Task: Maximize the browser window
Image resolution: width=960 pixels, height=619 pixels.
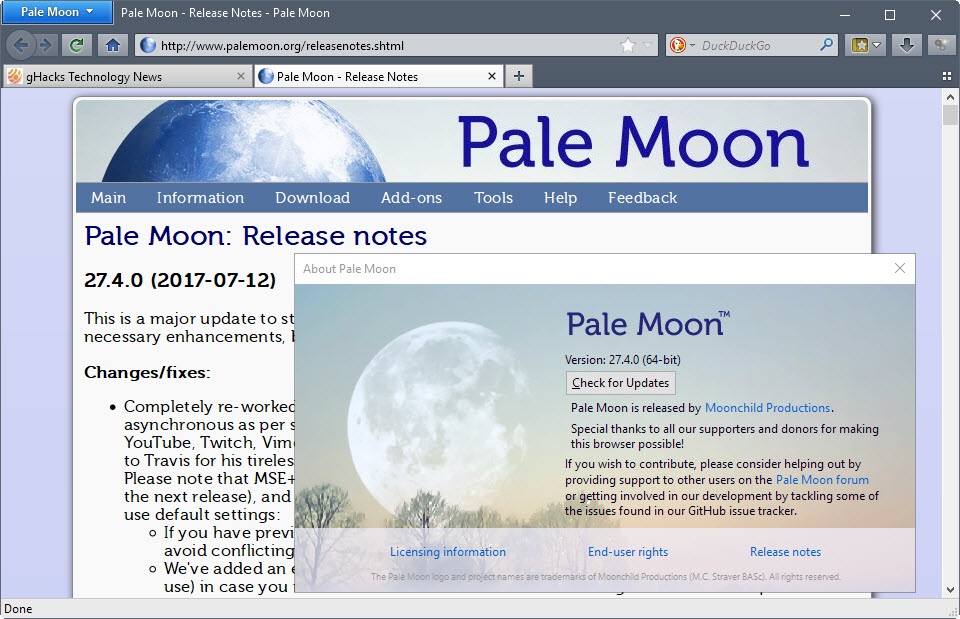Action: tap(890, 15)
